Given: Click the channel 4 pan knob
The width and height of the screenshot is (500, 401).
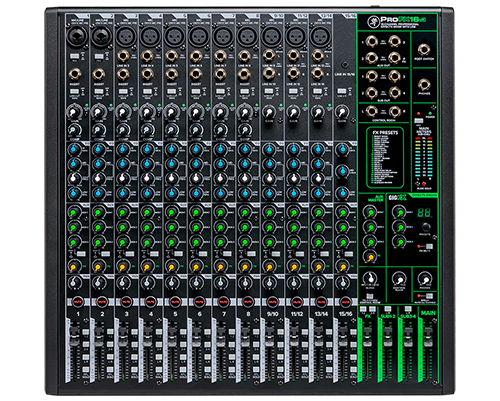Looking at the screenshot, I should click(x=147, y=283).
